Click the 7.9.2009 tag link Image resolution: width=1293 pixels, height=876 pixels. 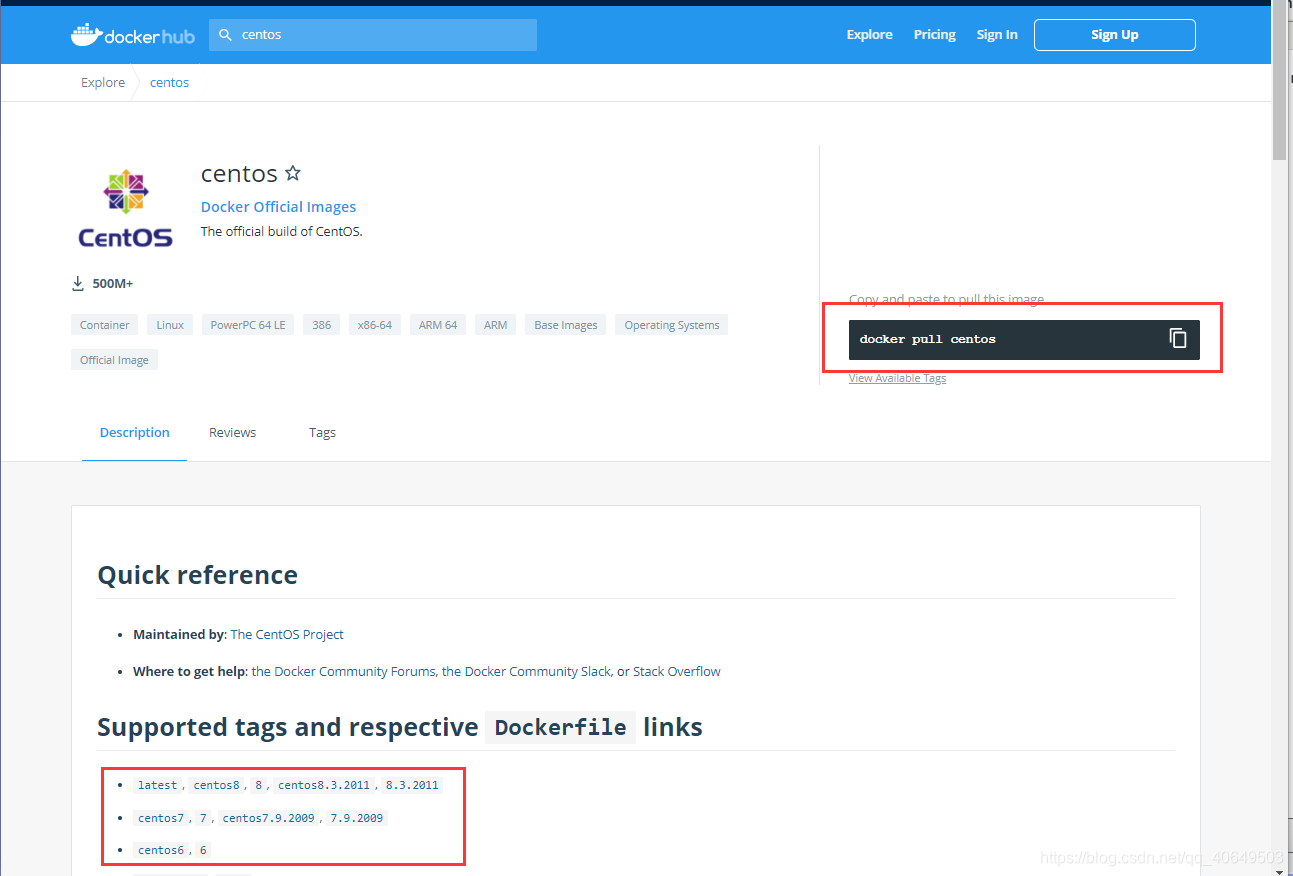tap(356, 817)
